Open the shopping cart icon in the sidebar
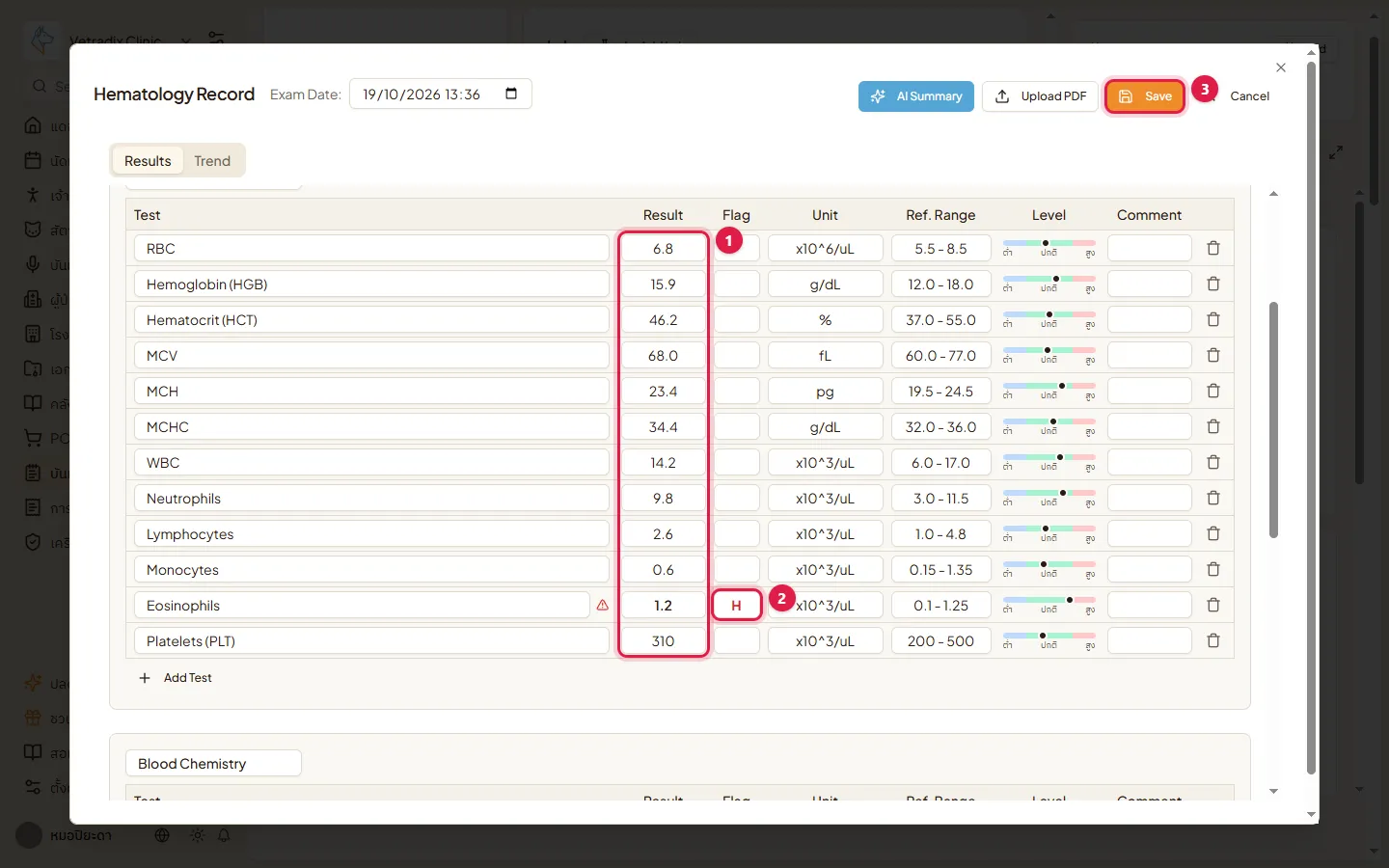 (33, 438)
